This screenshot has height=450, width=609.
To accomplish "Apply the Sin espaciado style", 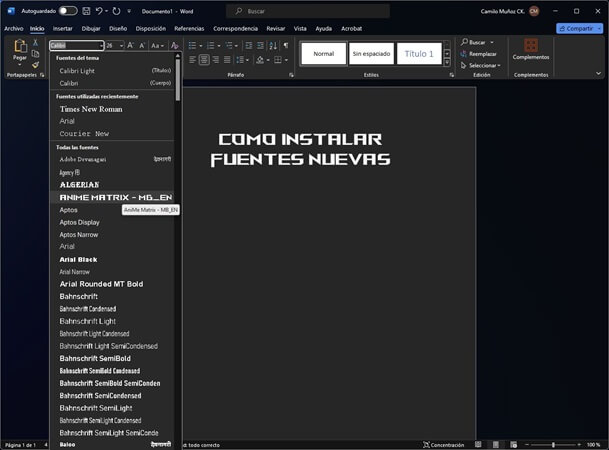I will pyautogui.click(x=371, y=54).
